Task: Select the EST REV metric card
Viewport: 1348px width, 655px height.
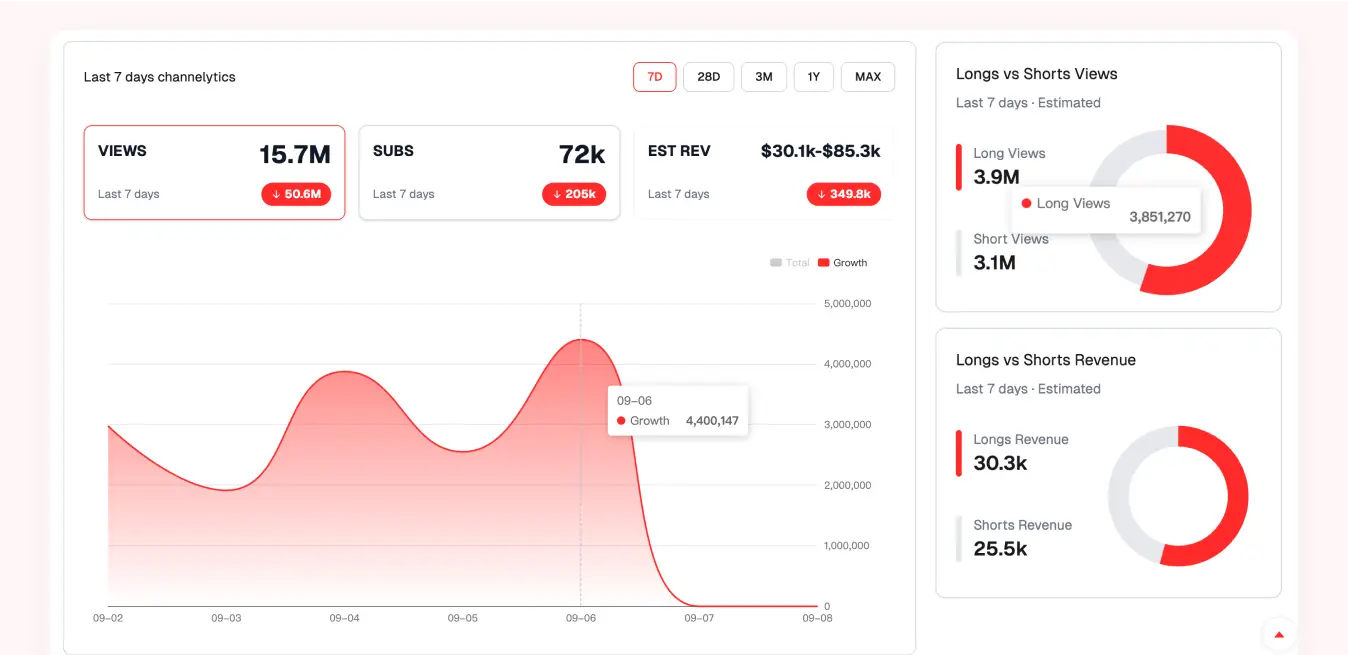Action: pos(764,172)
